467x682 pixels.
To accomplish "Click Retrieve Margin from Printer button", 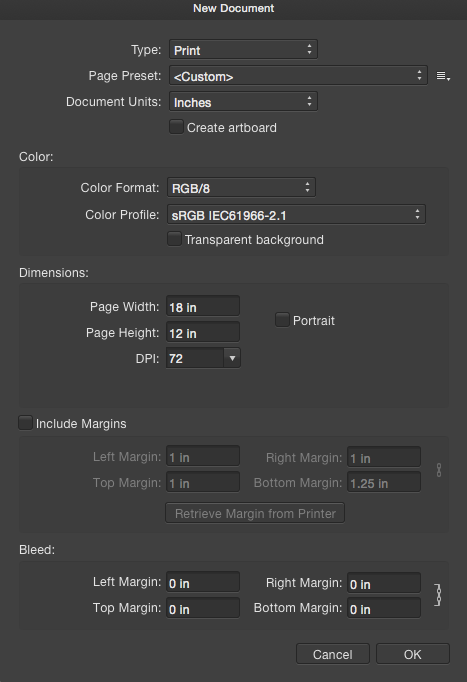I will pyautogui.click(x=255, y=513).
